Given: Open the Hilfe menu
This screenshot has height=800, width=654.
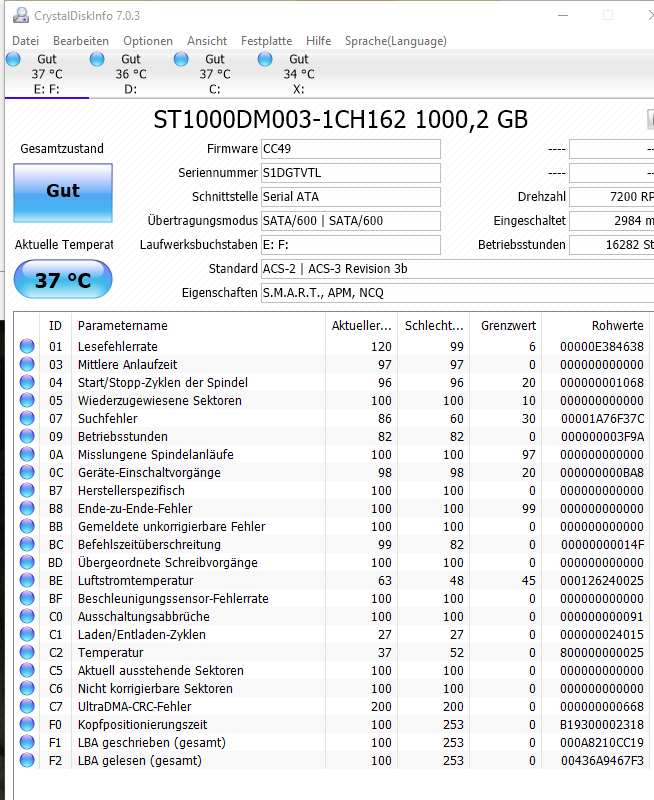Looking at the screenshot, I should (318, 41).
